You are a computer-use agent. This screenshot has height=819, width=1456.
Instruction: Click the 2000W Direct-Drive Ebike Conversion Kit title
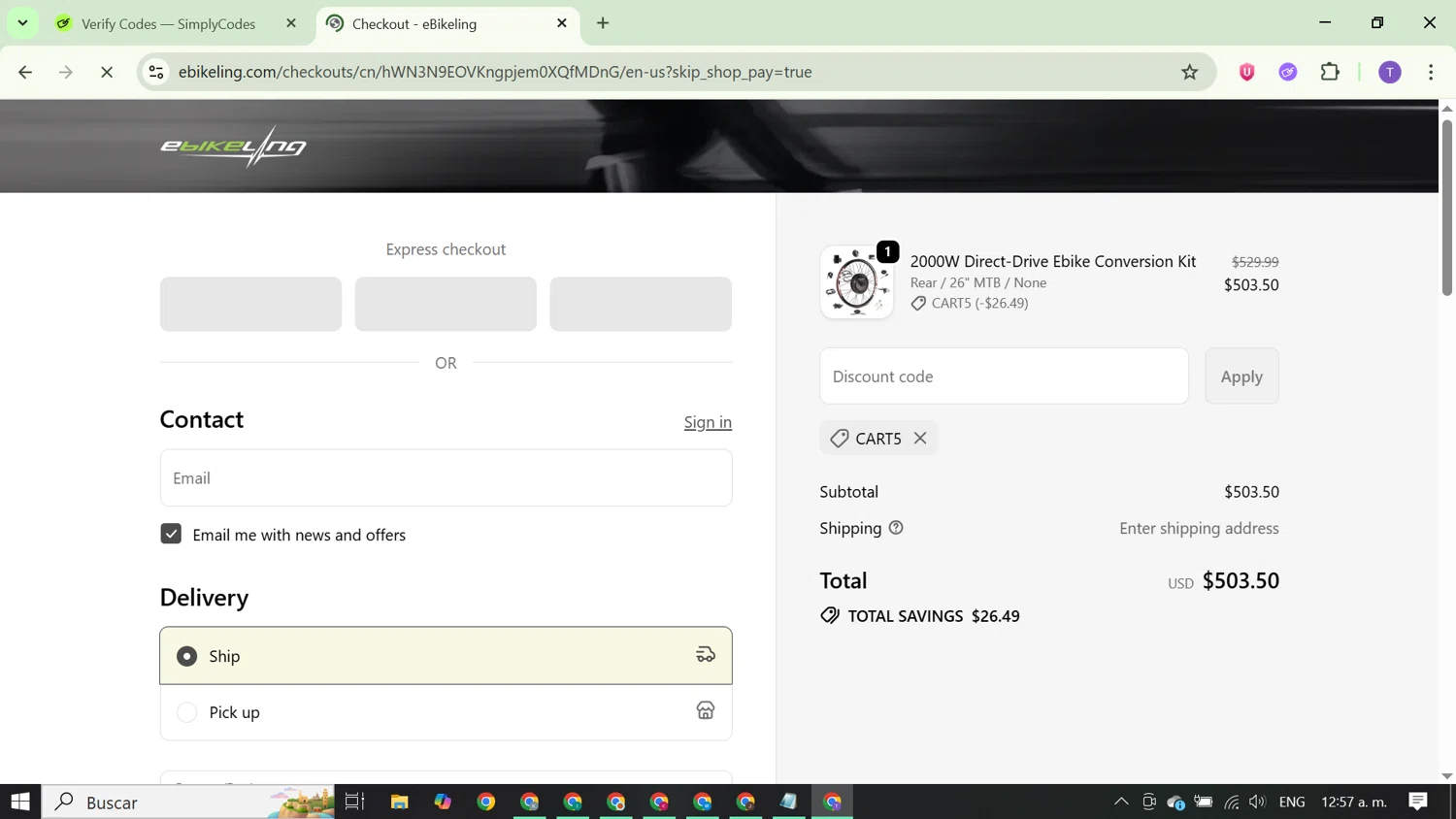click(1053, 261)
